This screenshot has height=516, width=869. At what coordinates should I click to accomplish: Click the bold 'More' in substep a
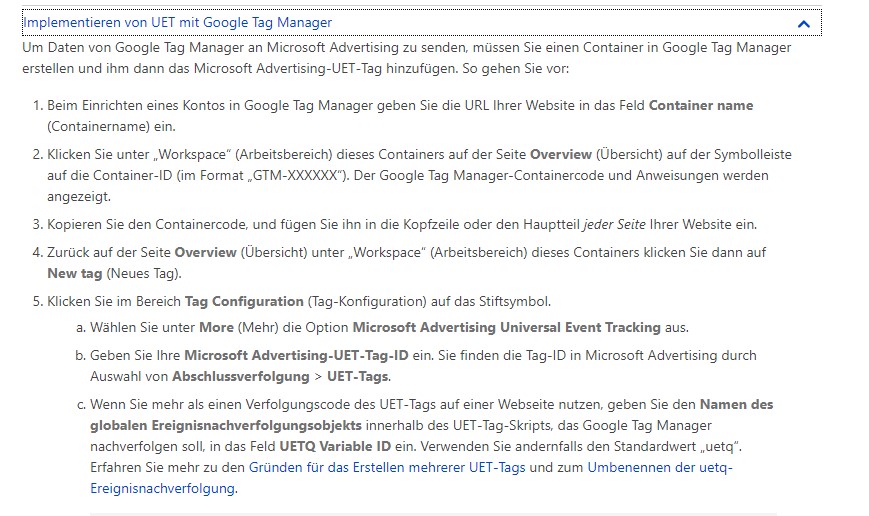tap(215, 327)
